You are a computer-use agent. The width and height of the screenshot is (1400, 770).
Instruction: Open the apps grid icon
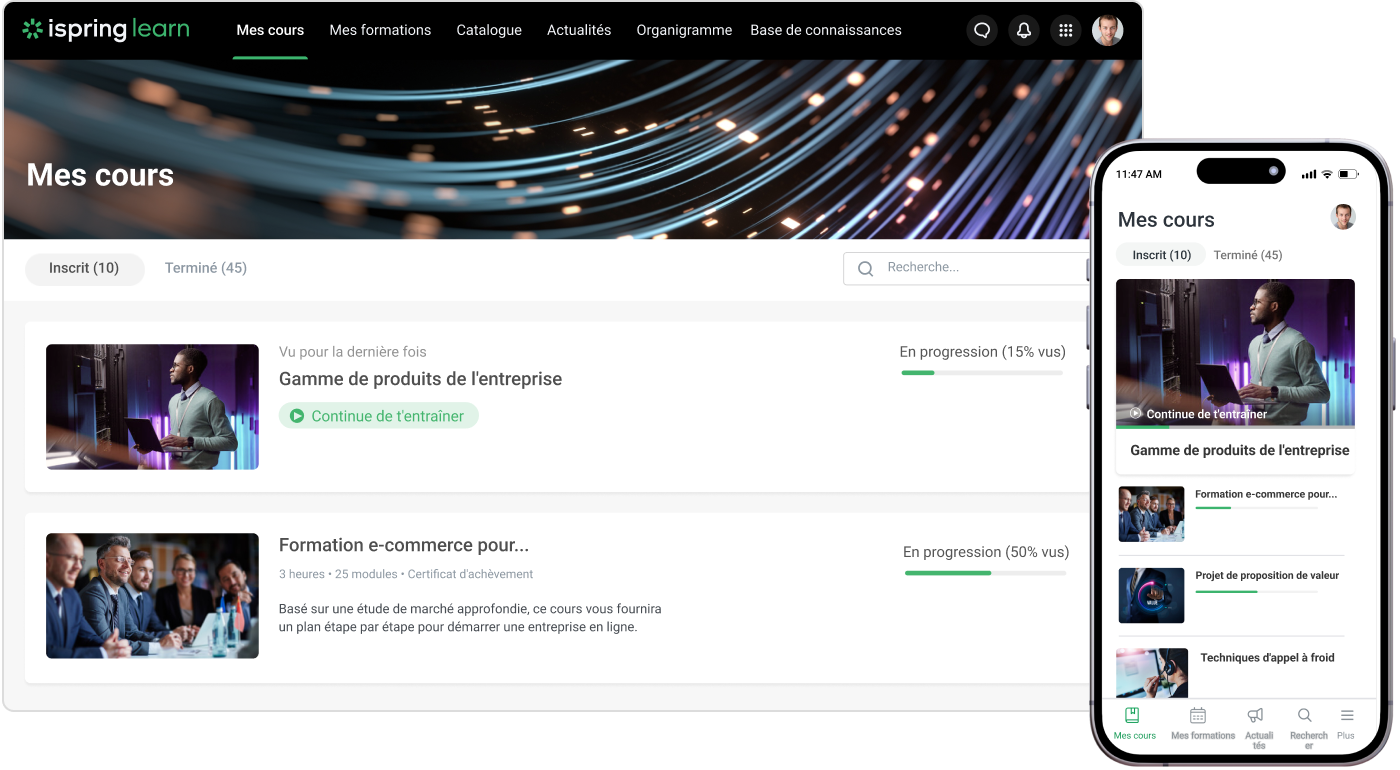(x=1065, y=30)
